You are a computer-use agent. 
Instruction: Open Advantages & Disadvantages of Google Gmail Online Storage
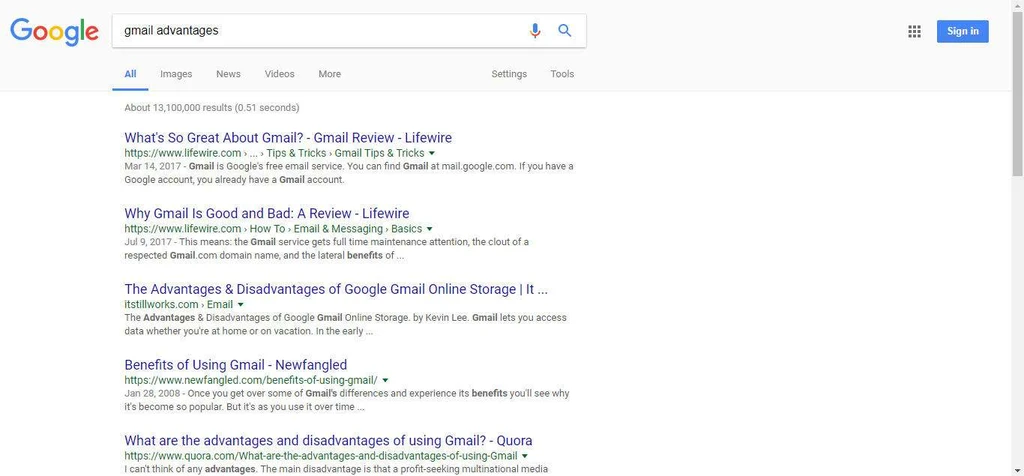[x=336, y=289]
